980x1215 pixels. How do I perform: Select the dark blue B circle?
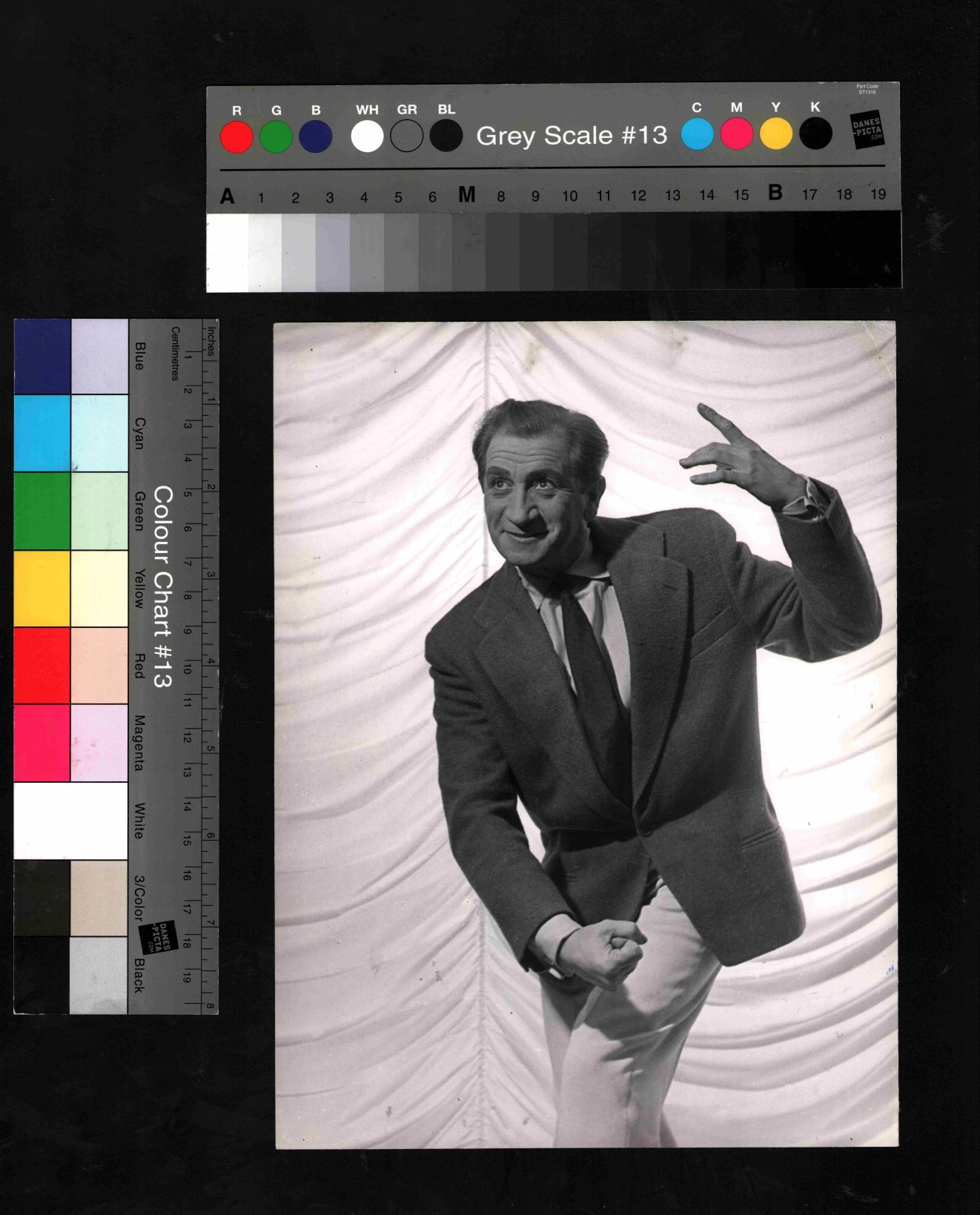(316, 138)
